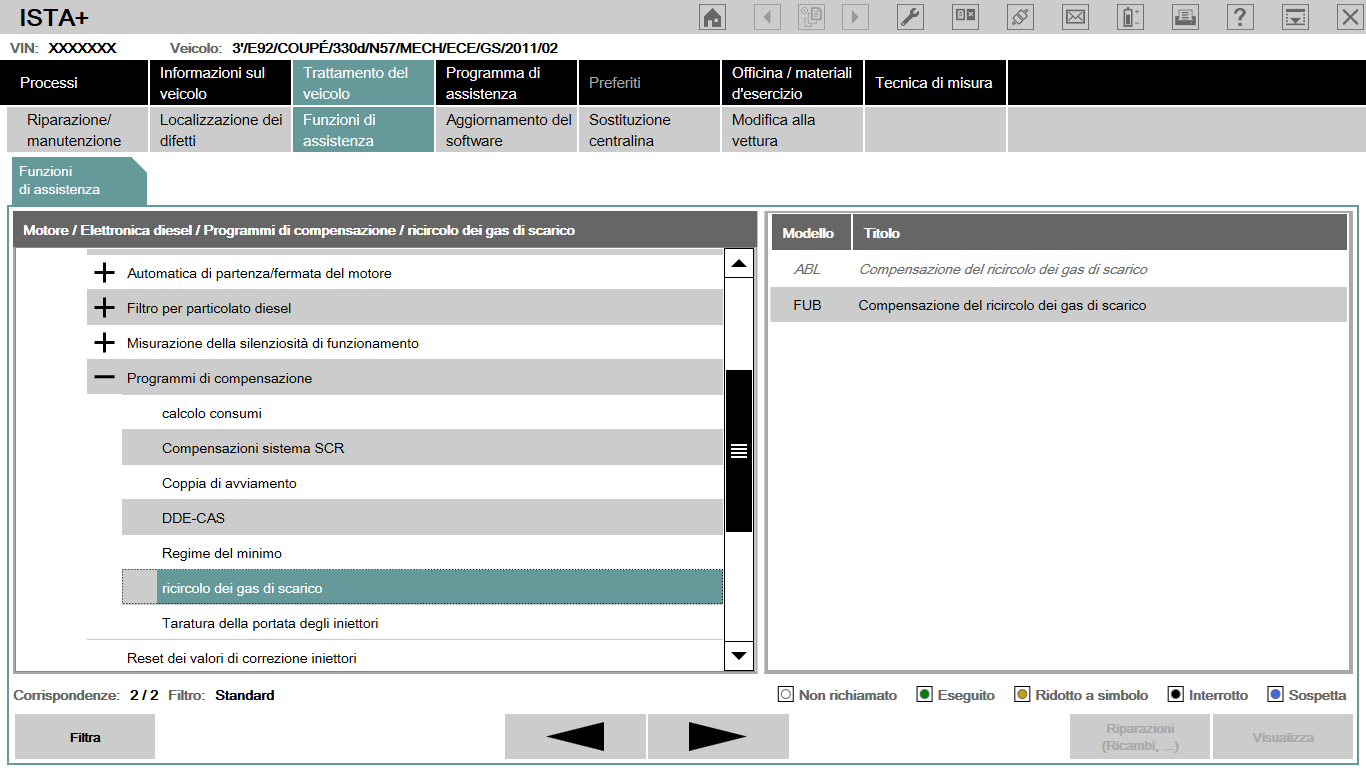Click the tree scrollbar up arrow
This screenshot has height=768, width=1366.
pos(739,264)
